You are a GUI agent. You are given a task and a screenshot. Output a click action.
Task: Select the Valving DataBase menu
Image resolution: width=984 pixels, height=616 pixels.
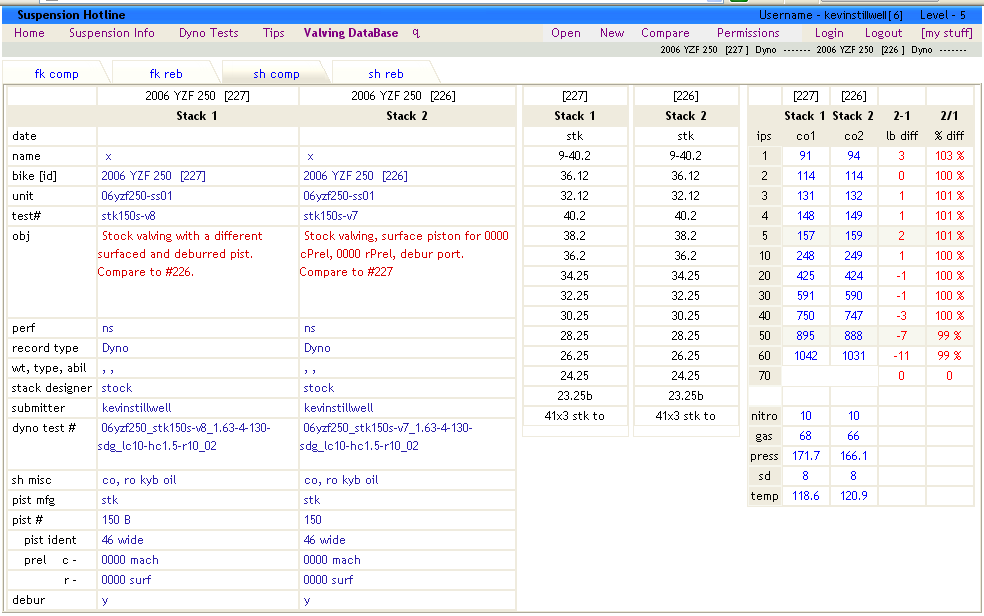(351, 33)
